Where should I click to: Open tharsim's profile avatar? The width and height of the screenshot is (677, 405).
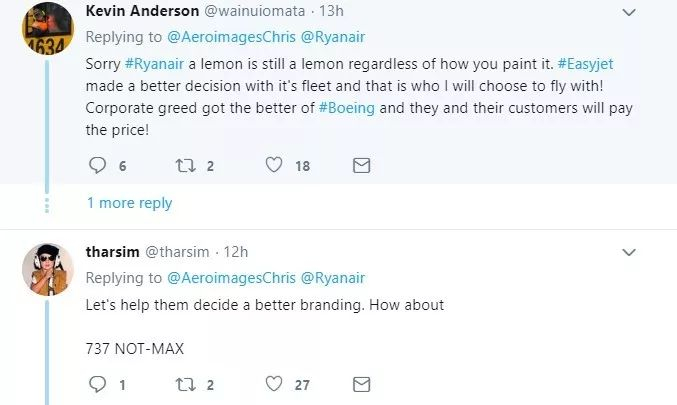coord(47,269)
